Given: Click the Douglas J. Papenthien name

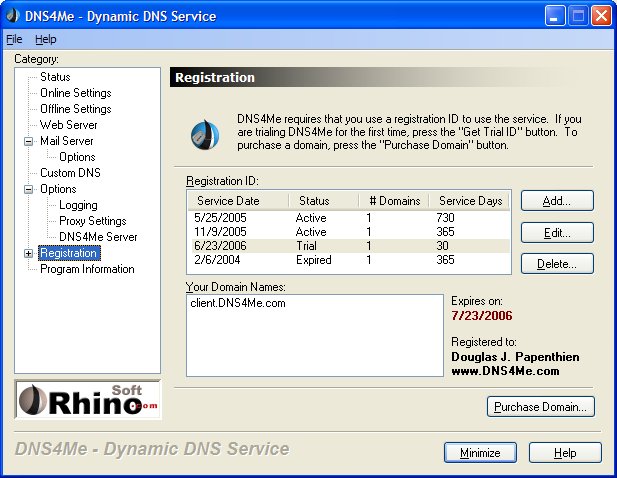Looking at the screenshot, I should [x=515, y=357].
